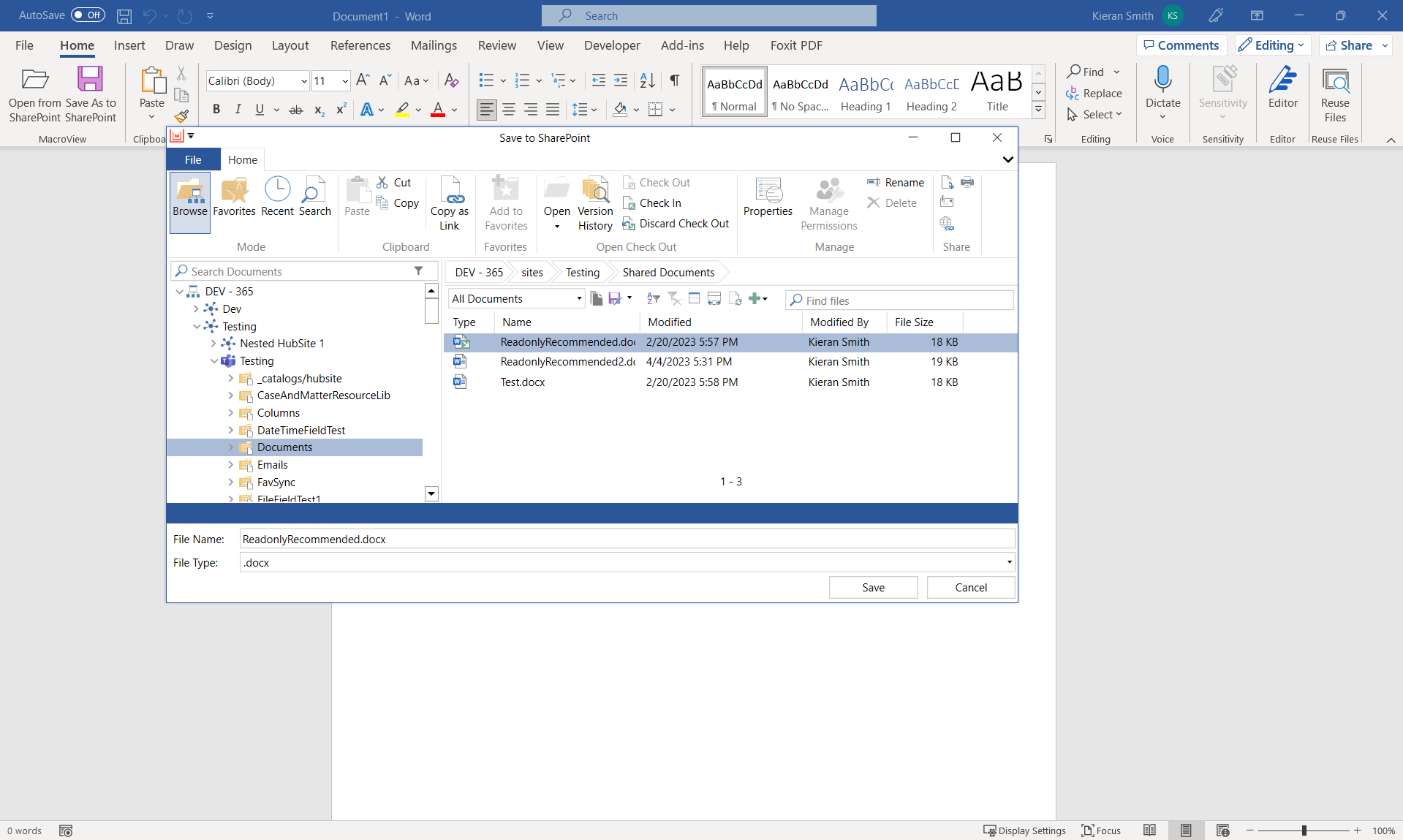The image size is (1403, 840).
Task: Open the Foxit PDF tab
Action: [796, 45]
